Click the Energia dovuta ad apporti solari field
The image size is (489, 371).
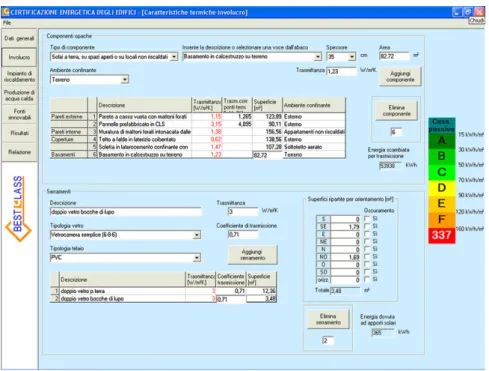(383, 332)
